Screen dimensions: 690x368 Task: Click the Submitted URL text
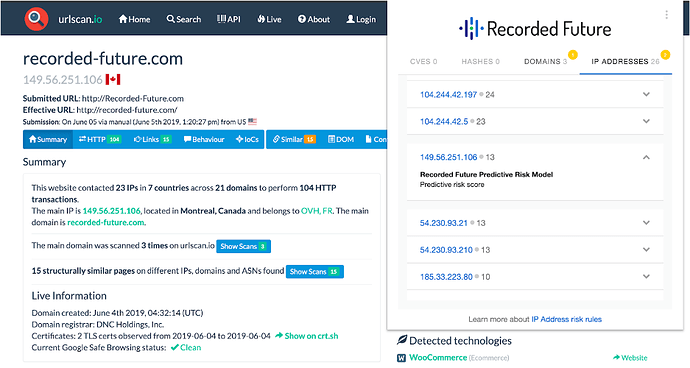coord(103,99)
